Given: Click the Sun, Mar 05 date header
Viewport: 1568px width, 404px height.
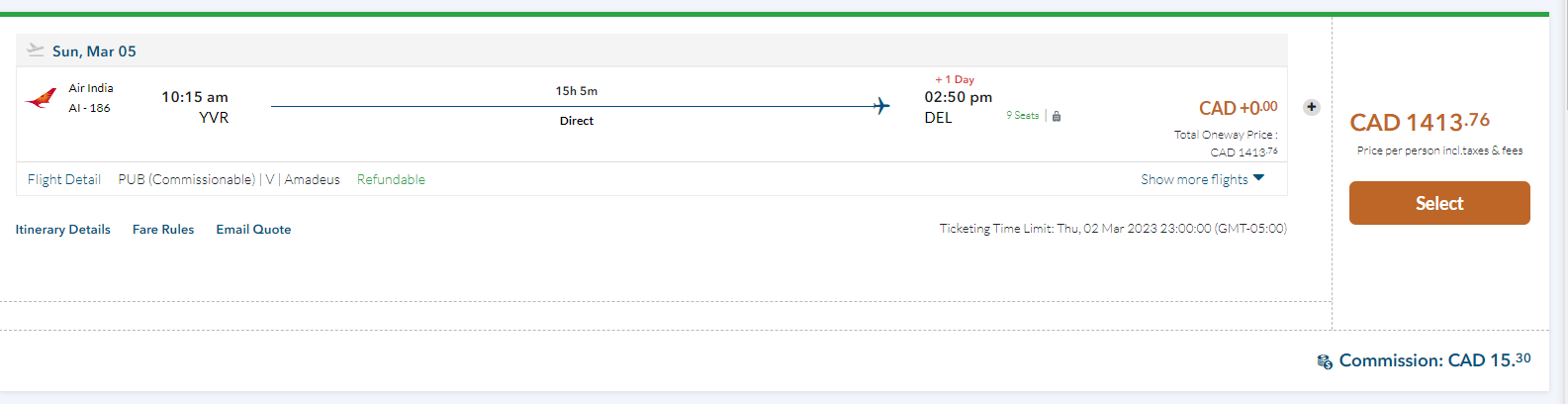Looking at the screenshot, I should tap(94, 51).
